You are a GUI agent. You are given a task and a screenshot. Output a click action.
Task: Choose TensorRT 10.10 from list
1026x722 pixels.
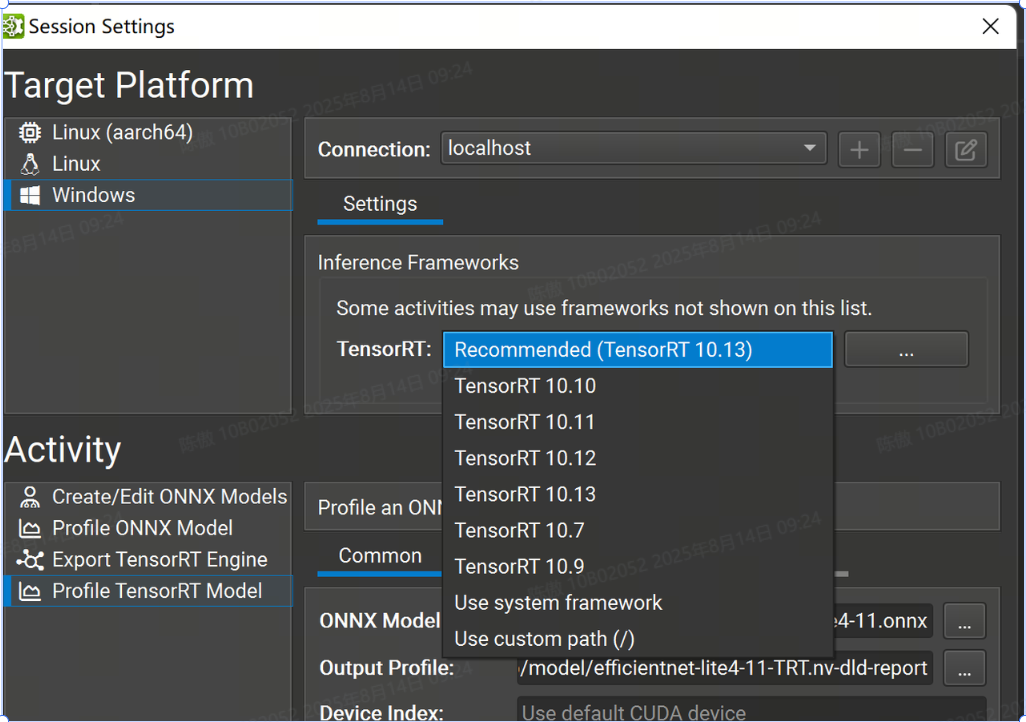click(x=638, y=386)
